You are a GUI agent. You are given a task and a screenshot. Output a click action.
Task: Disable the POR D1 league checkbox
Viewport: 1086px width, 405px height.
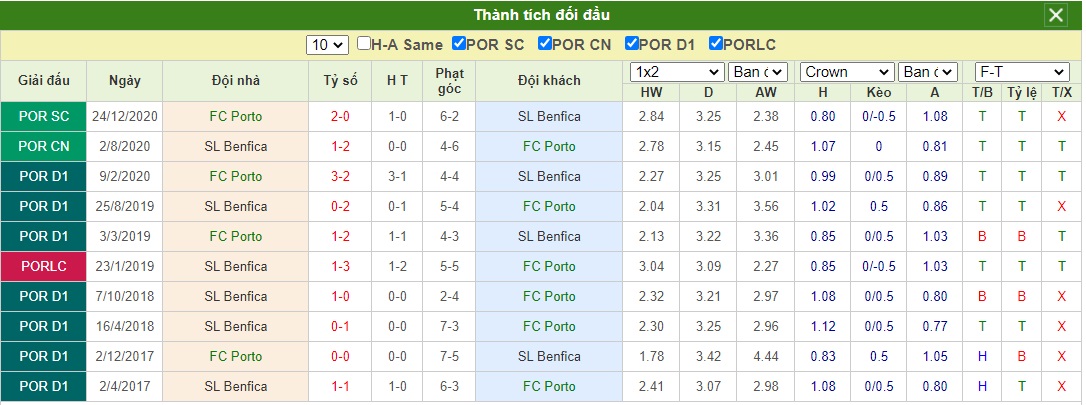coord(632,44)
